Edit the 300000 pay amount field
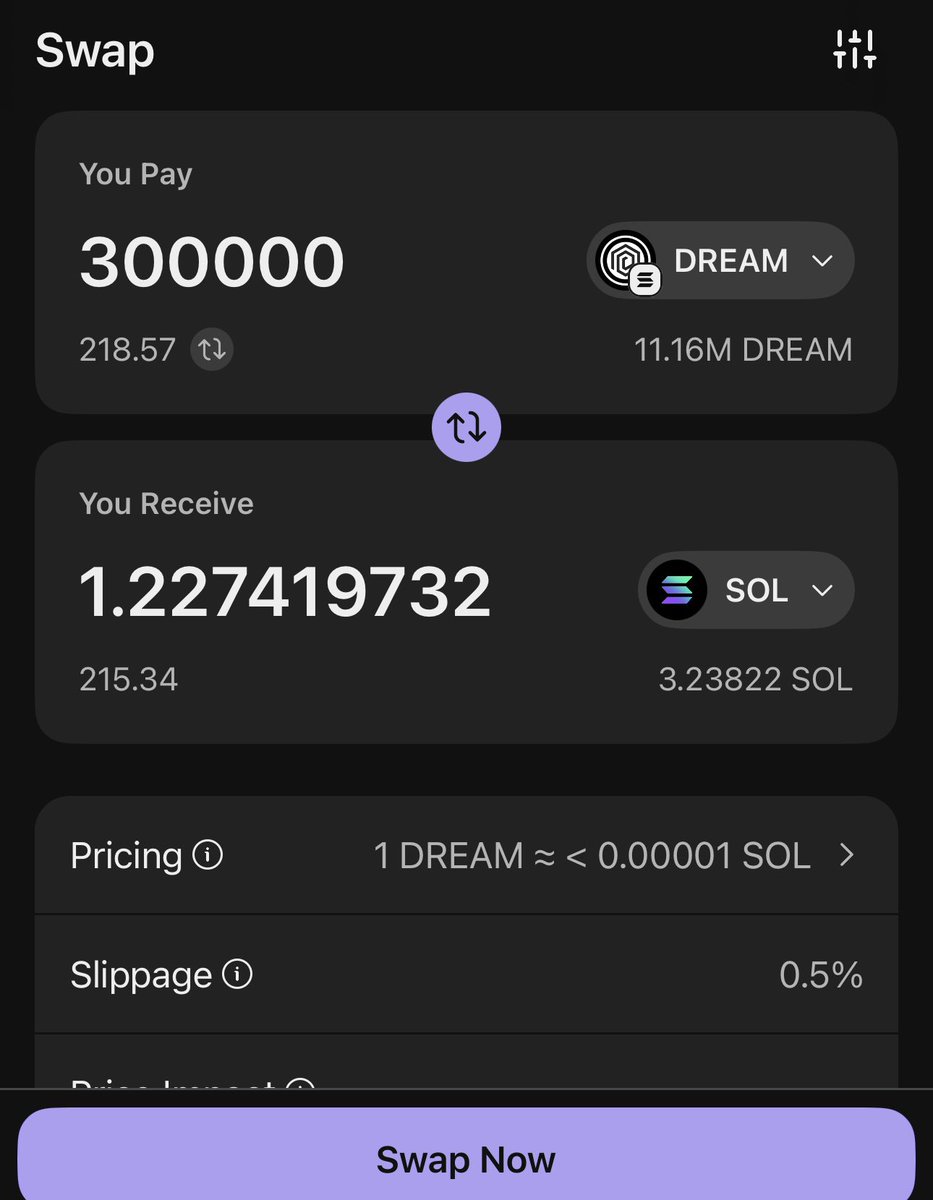Screen dimensions: 933x1200 tap(212, 262)
